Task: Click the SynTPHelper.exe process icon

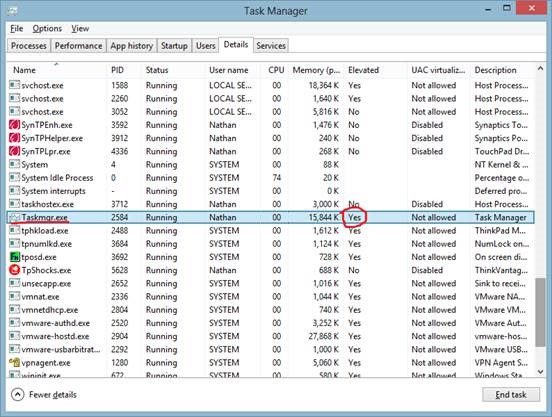Action: click(14, 138)
